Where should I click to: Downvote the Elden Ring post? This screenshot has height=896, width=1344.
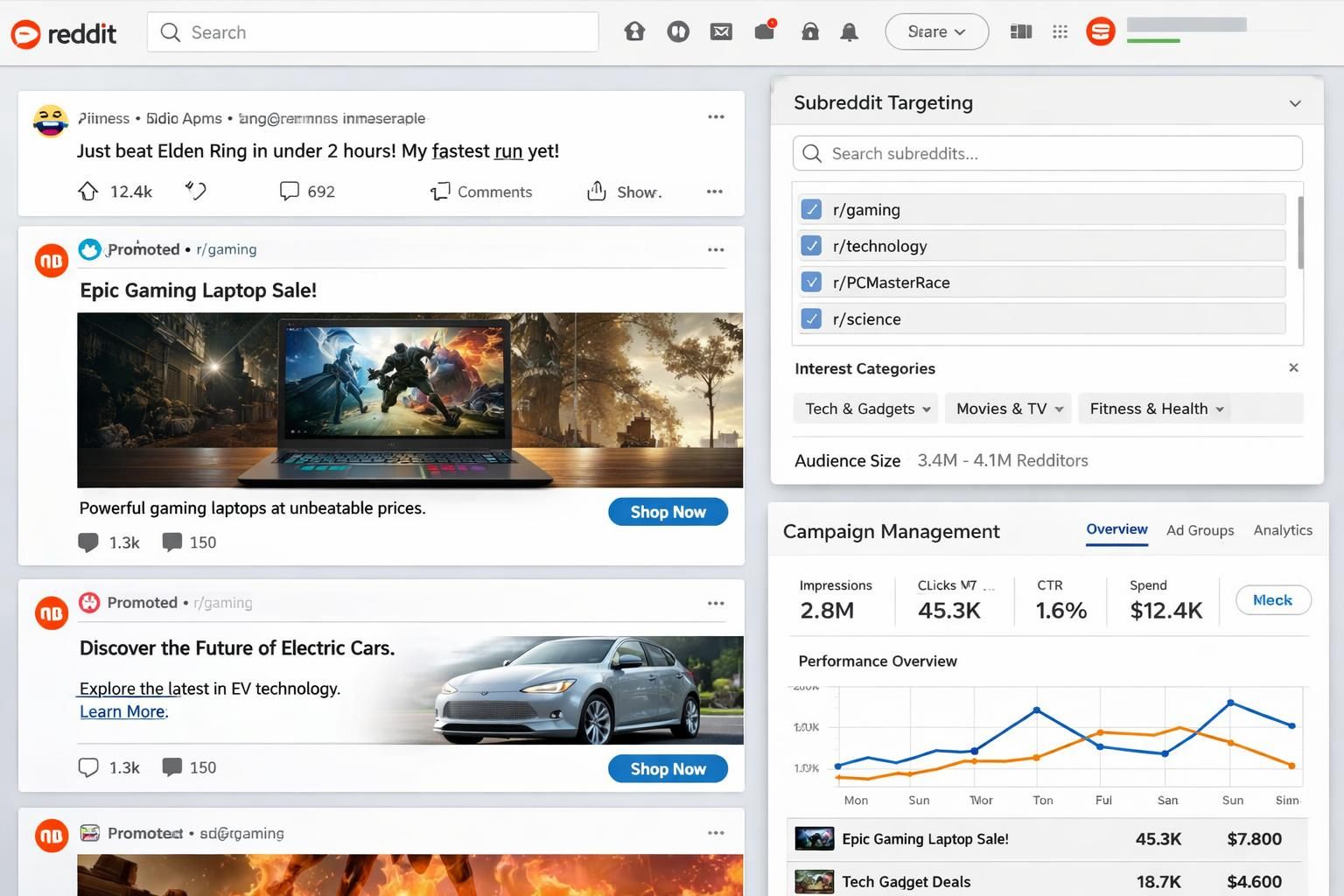click(196, 190)
